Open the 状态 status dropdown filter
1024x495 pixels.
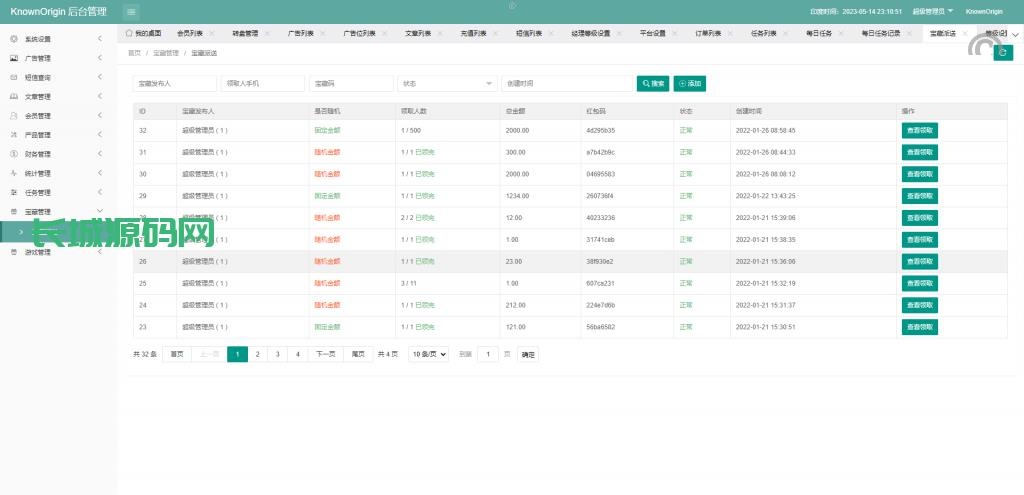pyautogui.click(x=446, y=84)
